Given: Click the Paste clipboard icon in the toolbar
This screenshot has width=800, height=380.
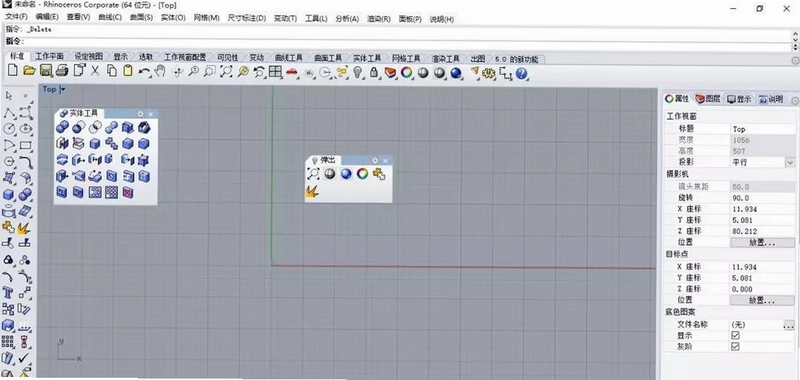Looking at the screenshot, I should 128,71.
